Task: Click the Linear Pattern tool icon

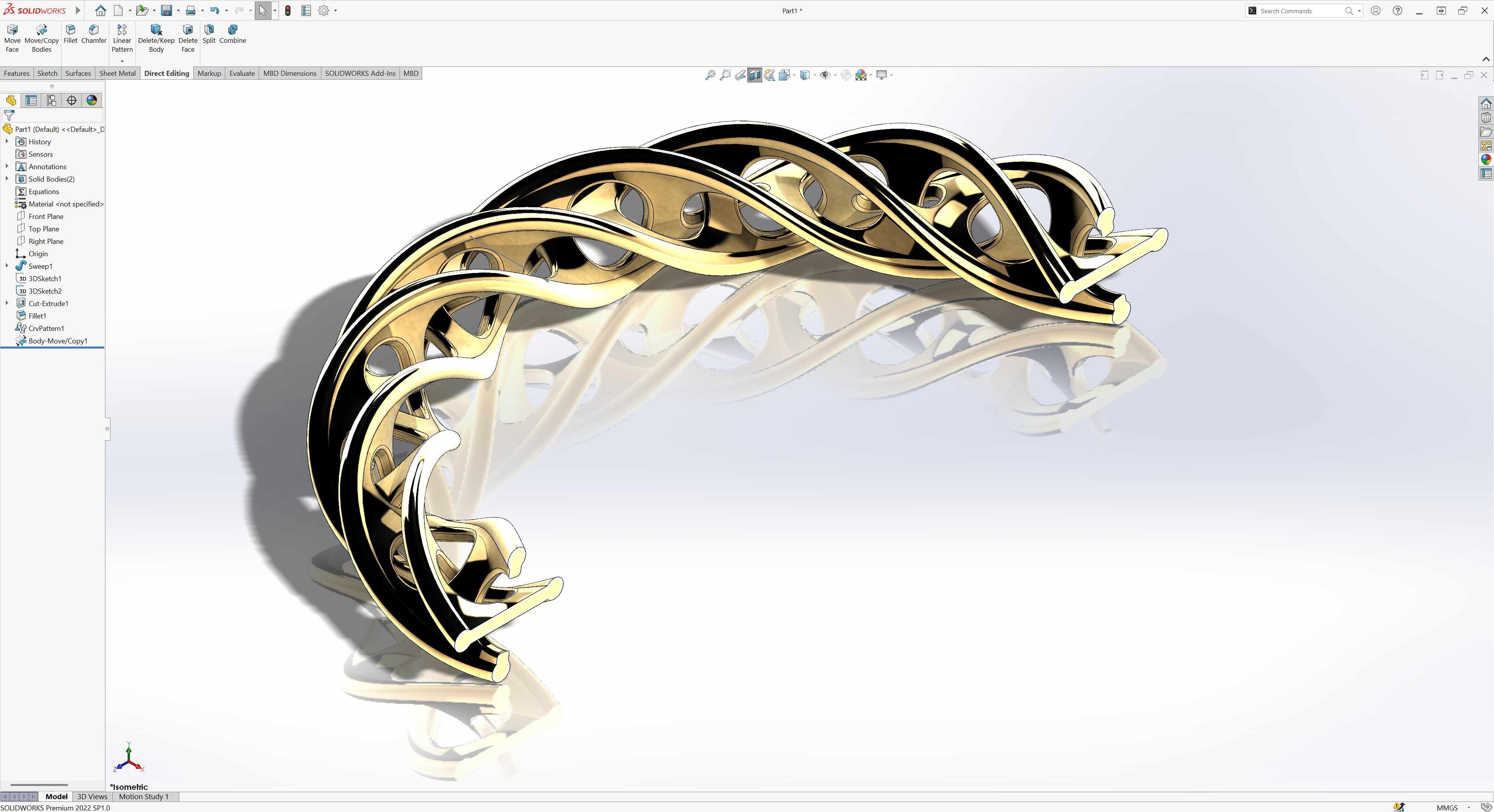Action: 122,30
